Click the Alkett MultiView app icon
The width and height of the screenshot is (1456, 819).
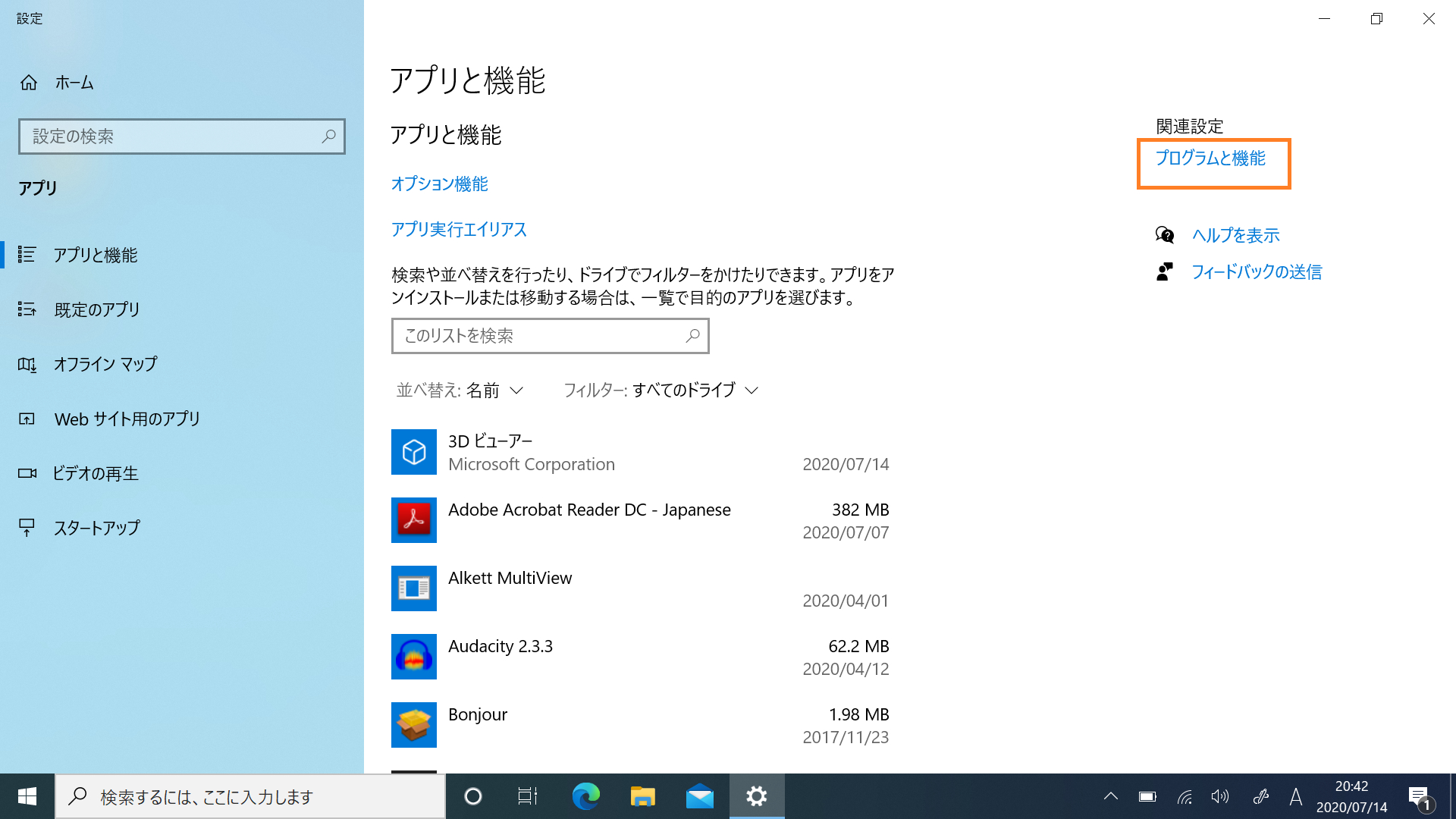(x=413, y=588)
